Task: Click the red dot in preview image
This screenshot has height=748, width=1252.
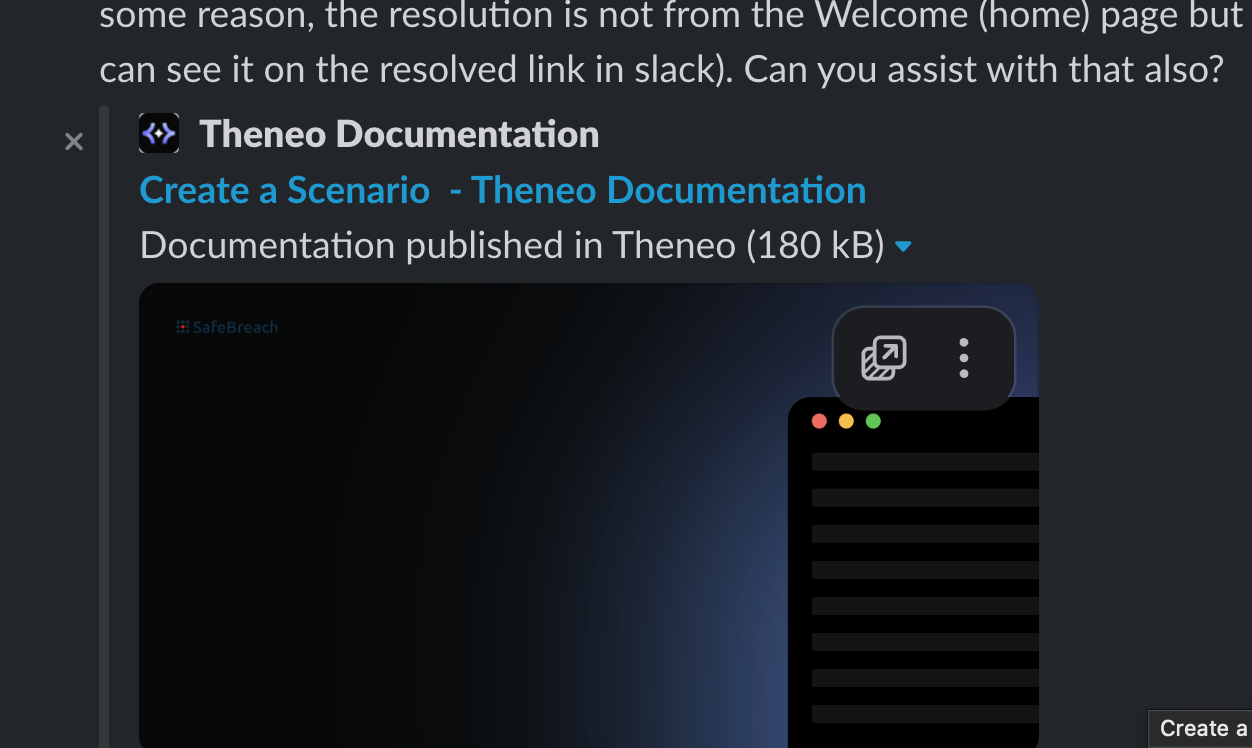Action: [x=819, y=421]
